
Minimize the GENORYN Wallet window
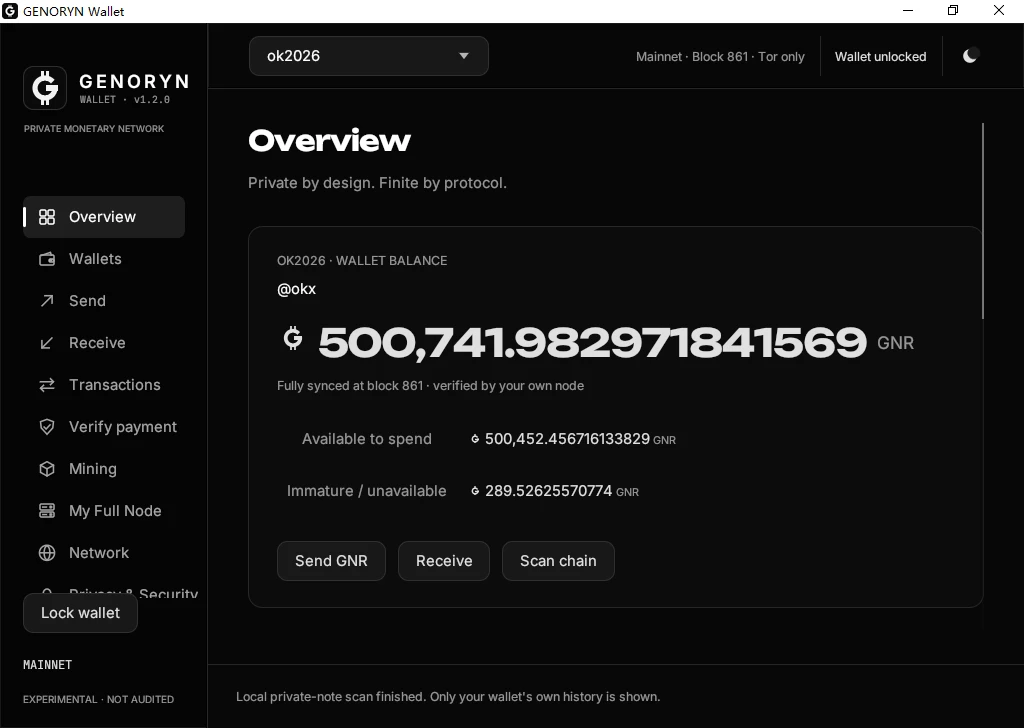tap(908, 10)
